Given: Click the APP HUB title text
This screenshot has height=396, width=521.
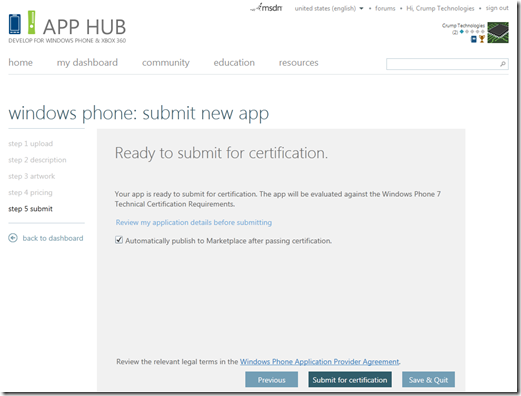Looking at the screenshot, I should pos(85,27).
